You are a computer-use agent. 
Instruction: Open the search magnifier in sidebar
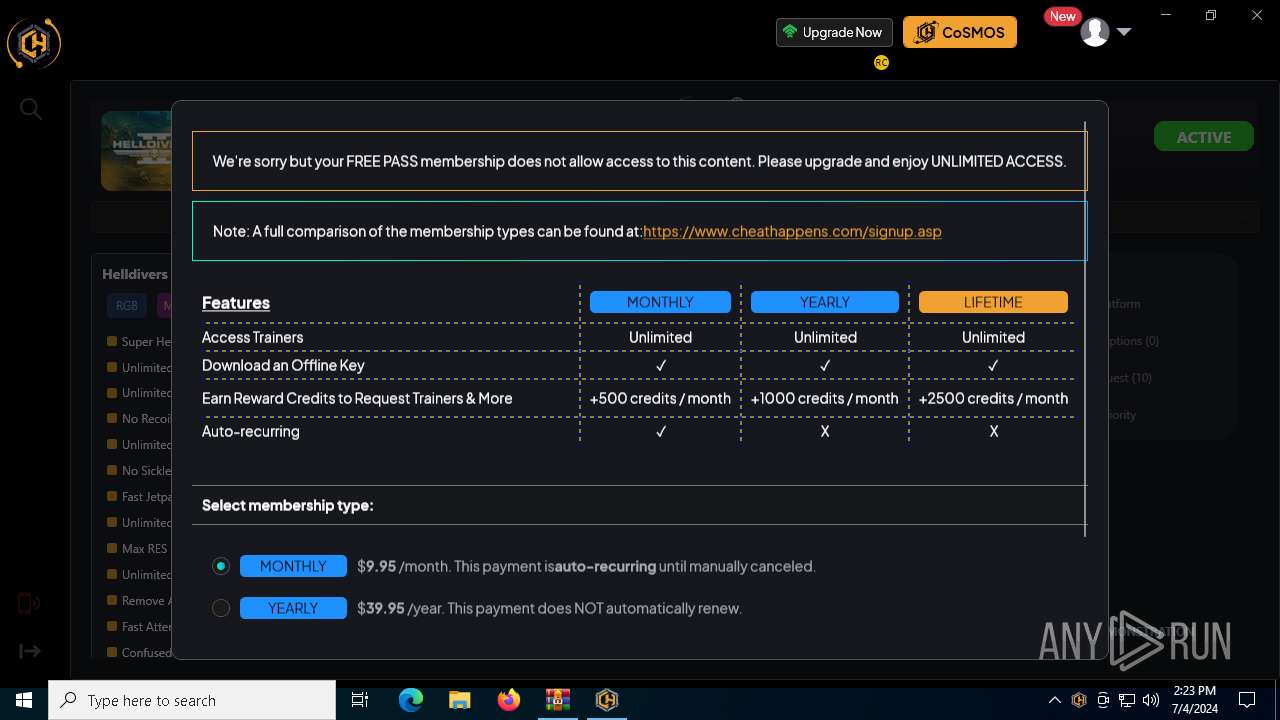(31, 108)
